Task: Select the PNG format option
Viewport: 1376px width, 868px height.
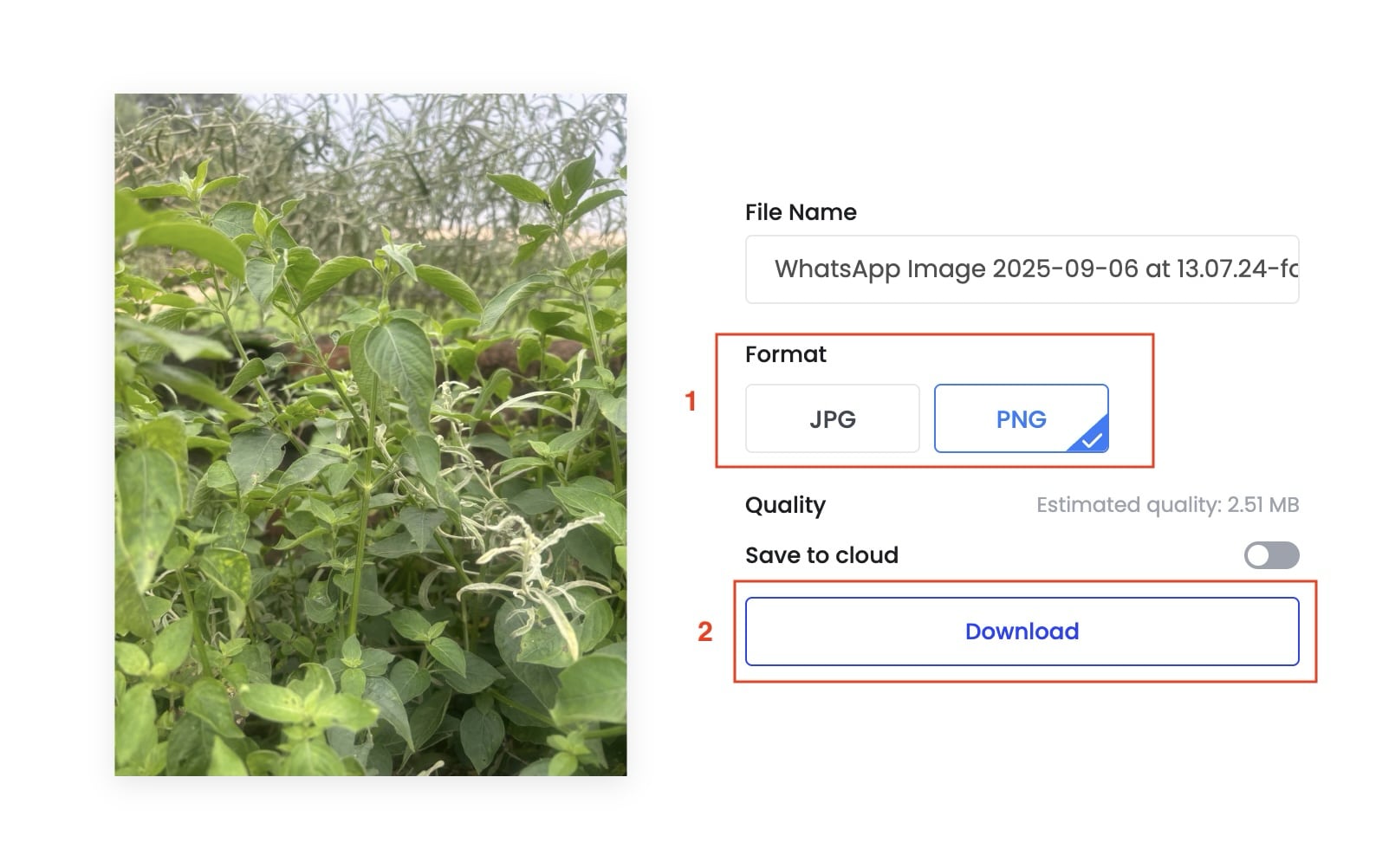Action: pyautogui.click(x=1021, y=418)
